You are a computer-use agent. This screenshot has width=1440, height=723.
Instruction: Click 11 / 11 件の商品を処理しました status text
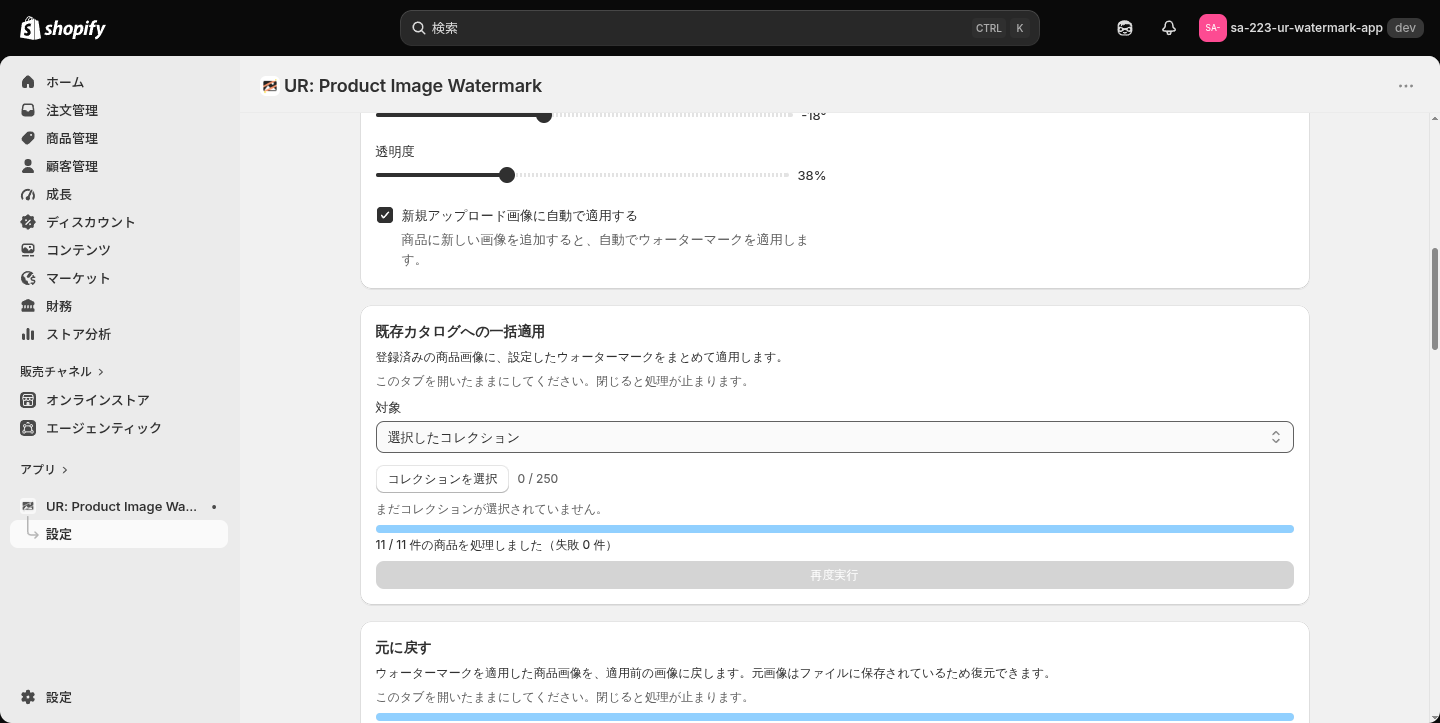click(496, 545)
